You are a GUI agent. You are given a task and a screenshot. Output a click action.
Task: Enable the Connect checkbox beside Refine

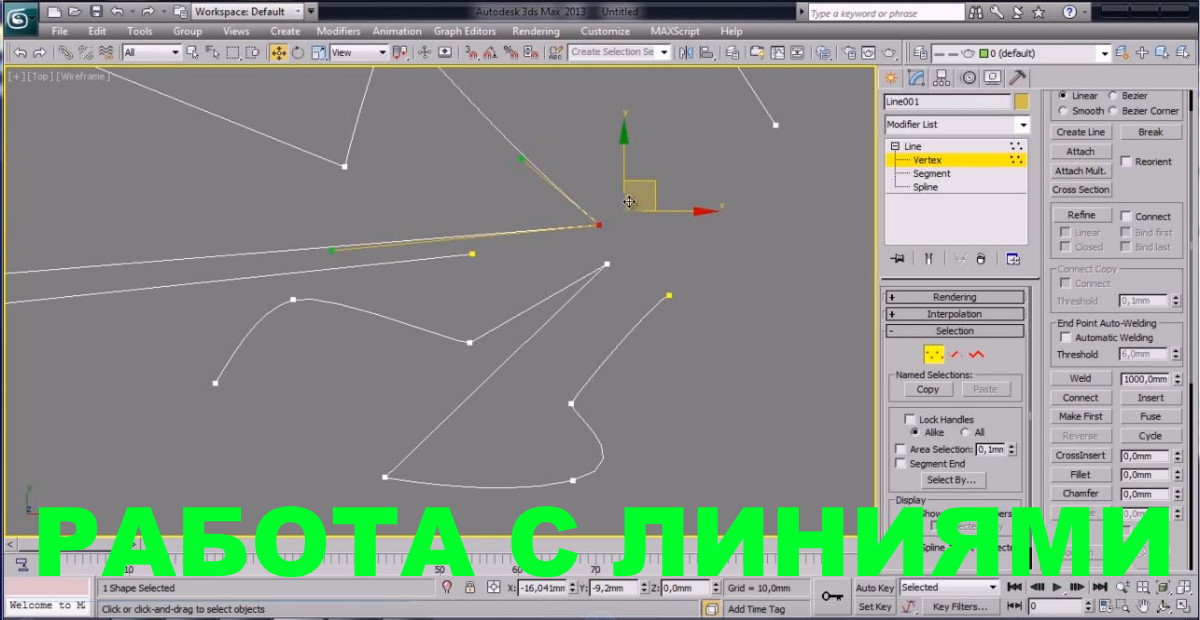1126,216
